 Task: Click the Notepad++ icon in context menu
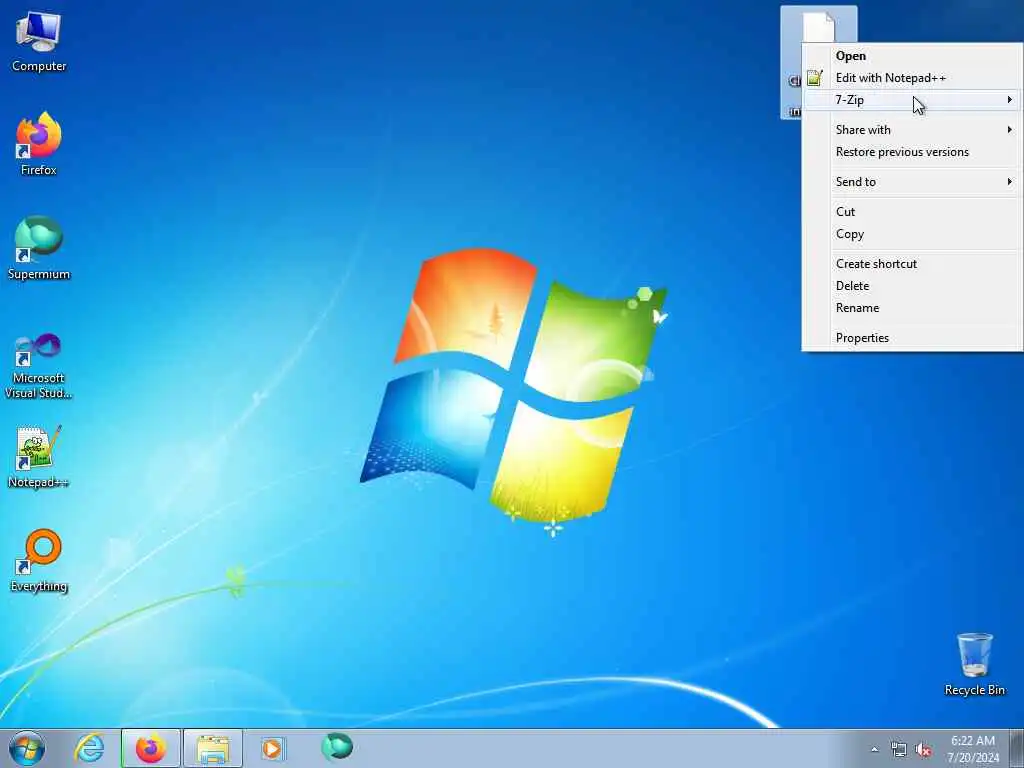(x=814, y=78)
